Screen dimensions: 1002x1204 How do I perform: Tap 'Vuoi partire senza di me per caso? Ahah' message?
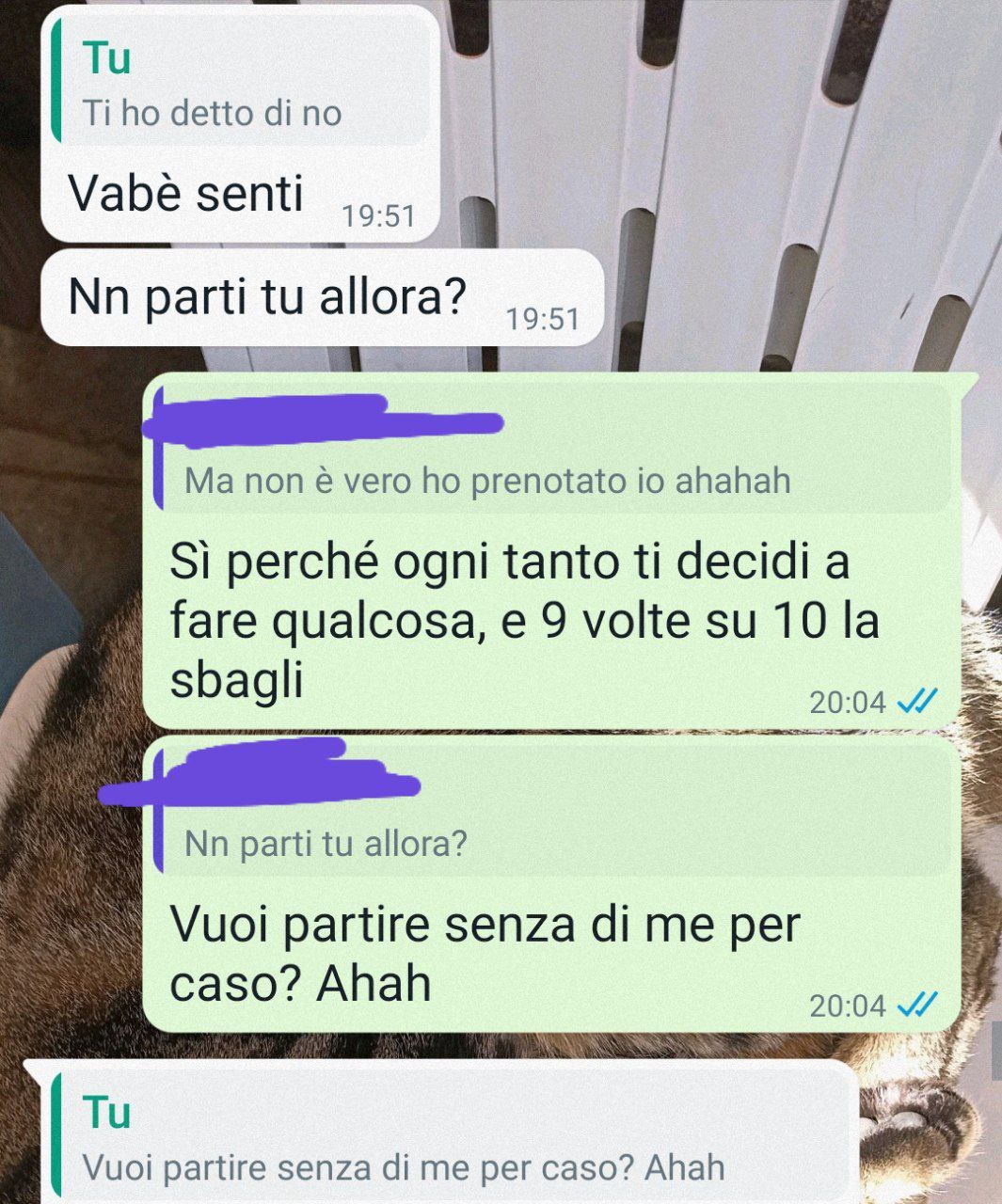click(485, 954)
